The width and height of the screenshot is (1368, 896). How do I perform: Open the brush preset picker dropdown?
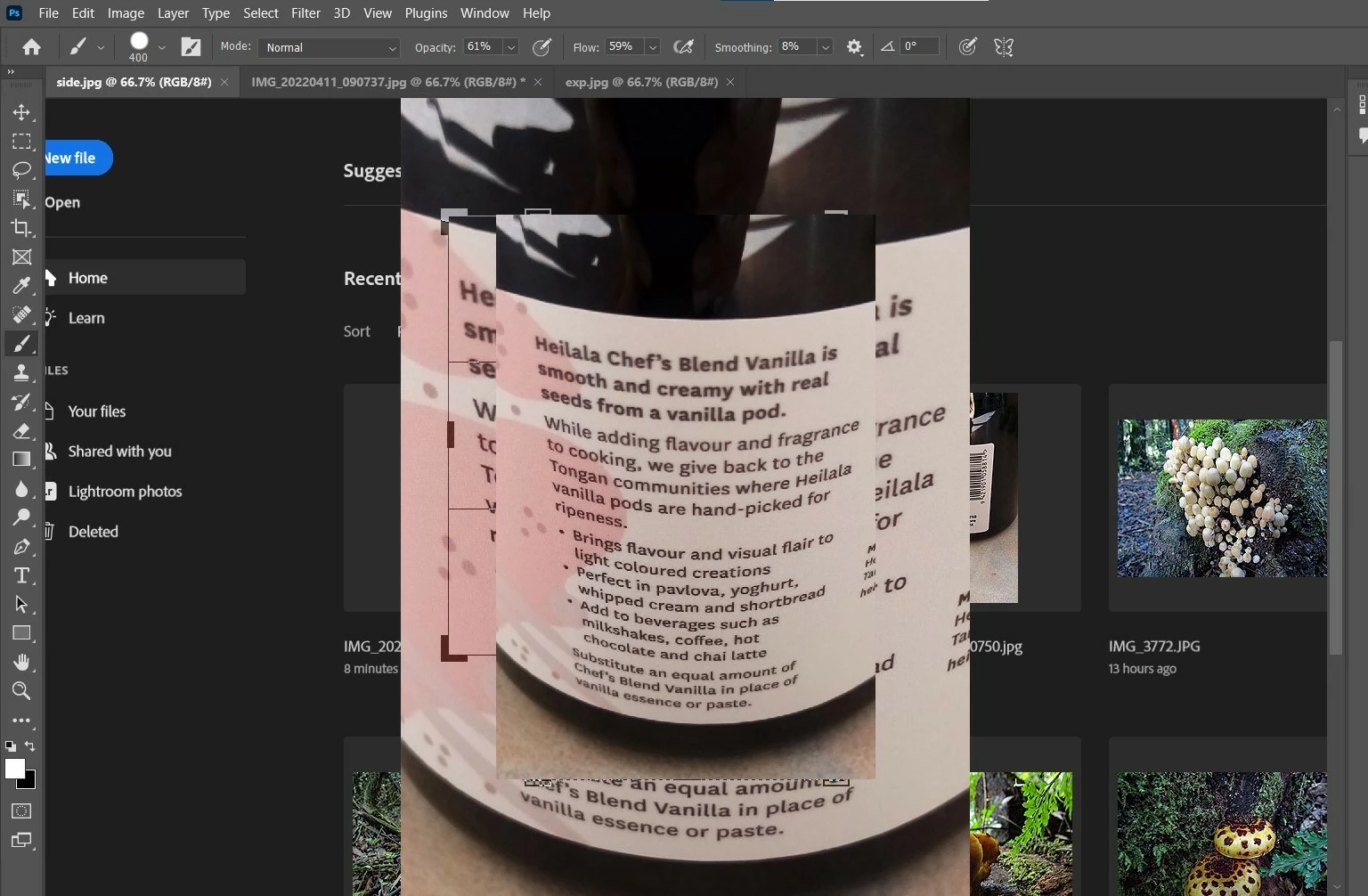click(161, 47)
